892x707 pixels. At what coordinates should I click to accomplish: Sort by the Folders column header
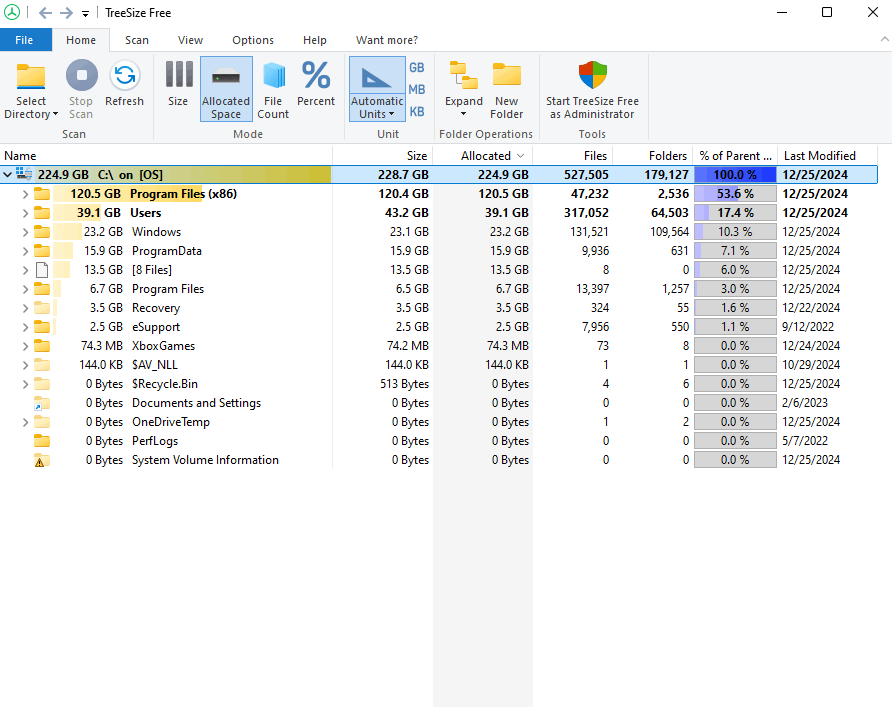(653, 156)
